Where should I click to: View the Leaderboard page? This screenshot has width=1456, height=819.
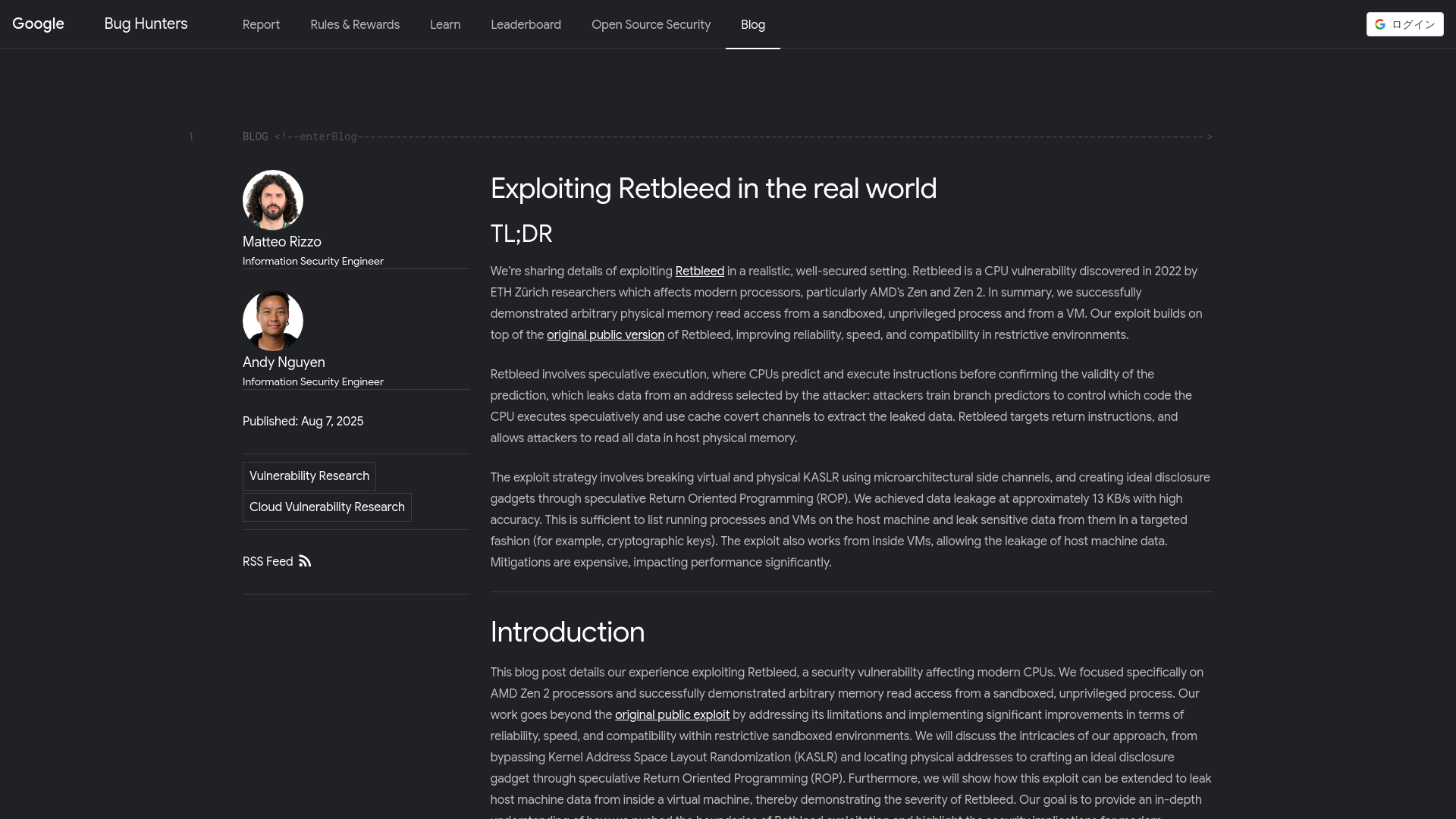tap(526, 24)
